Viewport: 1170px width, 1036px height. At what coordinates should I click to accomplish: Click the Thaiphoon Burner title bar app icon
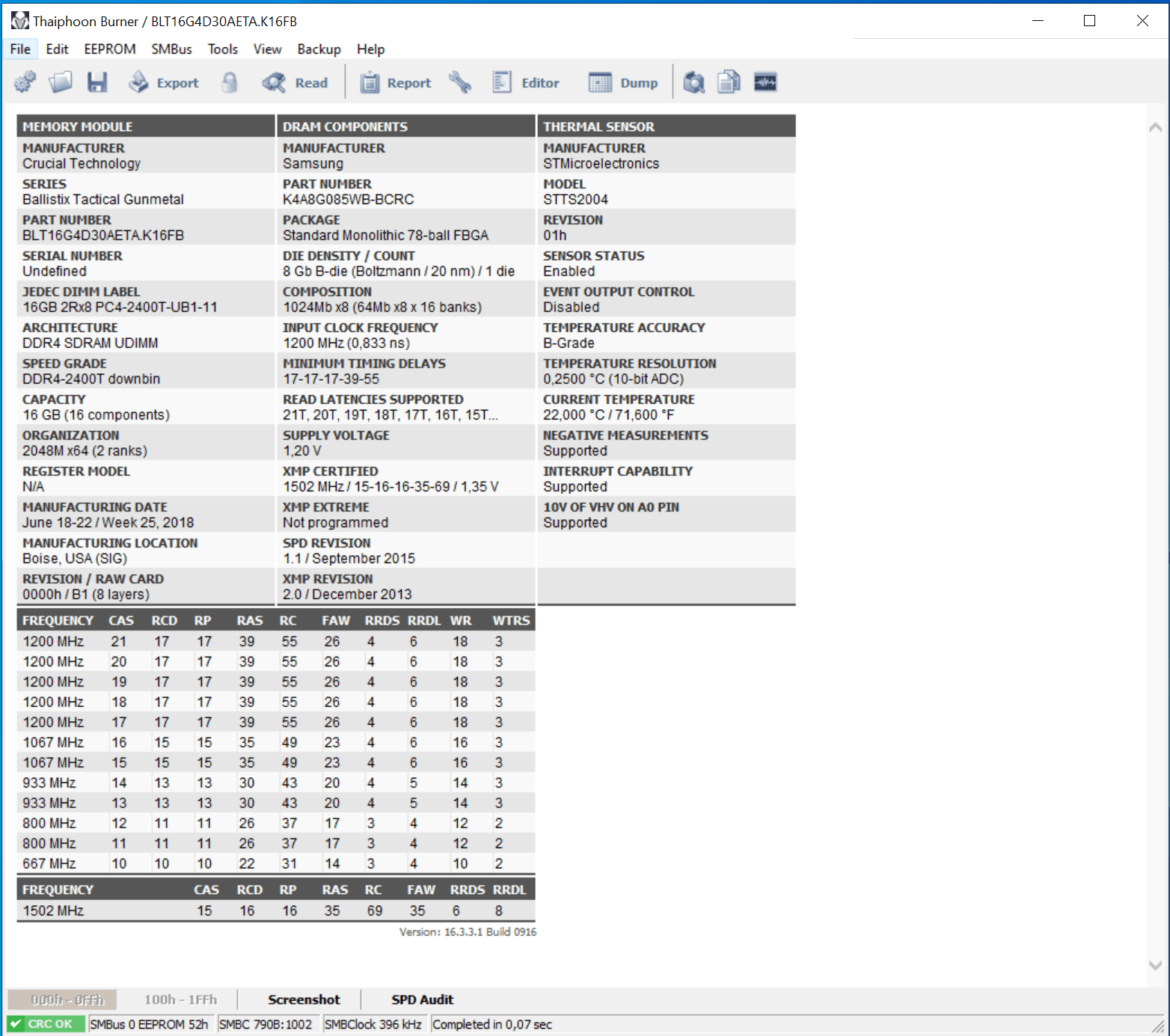point(19,21)
